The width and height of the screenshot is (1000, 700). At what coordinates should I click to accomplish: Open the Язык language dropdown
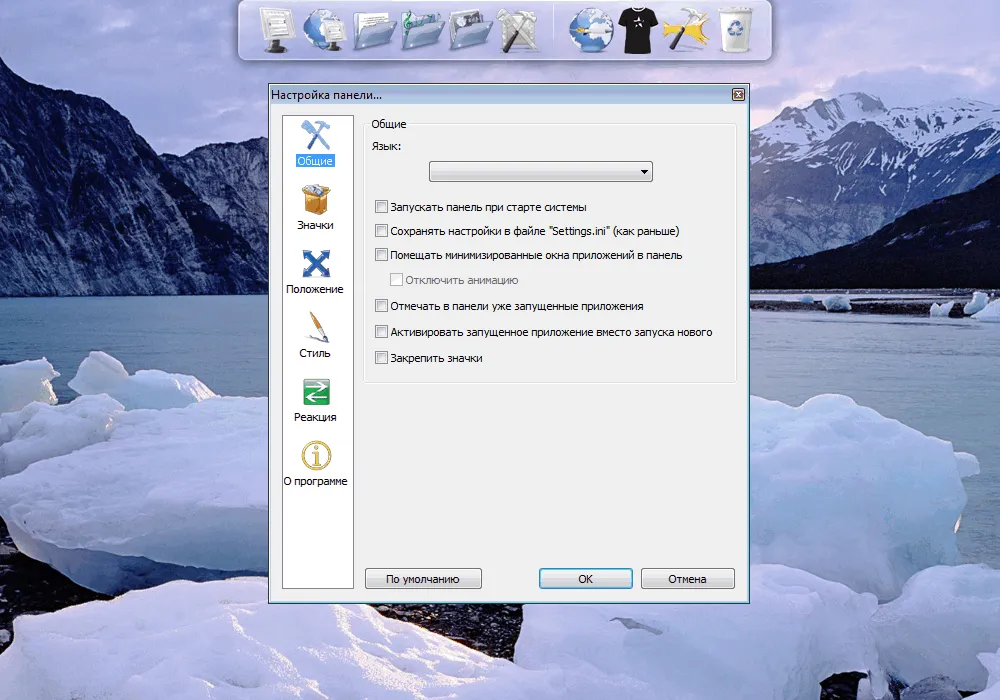(541, 171)
